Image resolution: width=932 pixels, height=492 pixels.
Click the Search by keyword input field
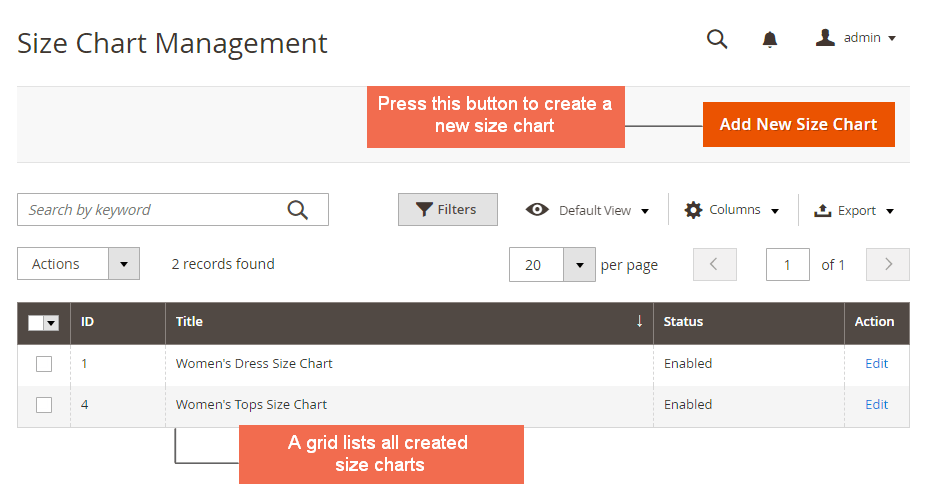(x=150, y=210)
